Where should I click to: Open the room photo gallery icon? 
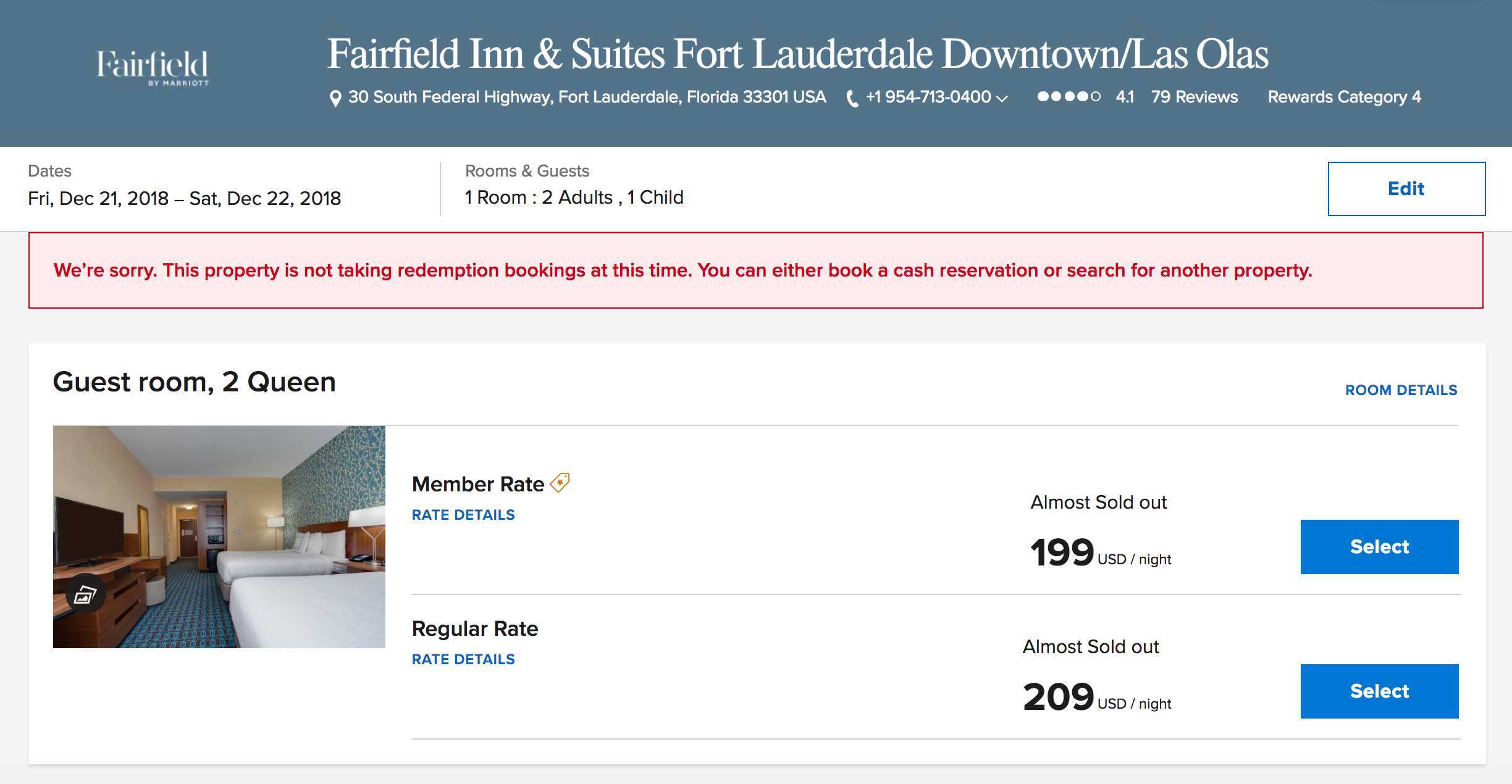point(85,594)
